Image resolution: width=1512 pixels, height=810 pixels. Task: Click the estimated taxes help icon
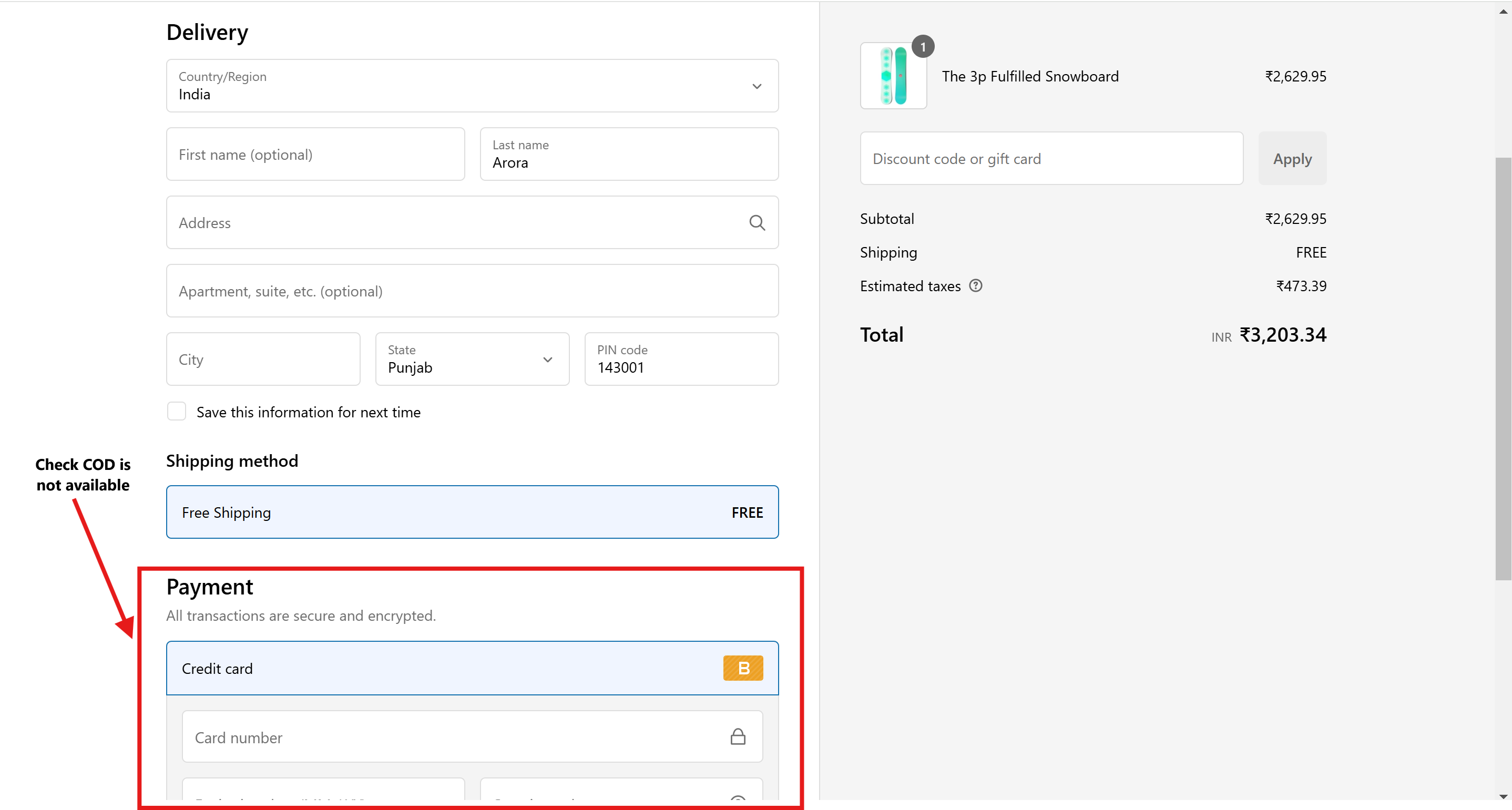point(976,286)
